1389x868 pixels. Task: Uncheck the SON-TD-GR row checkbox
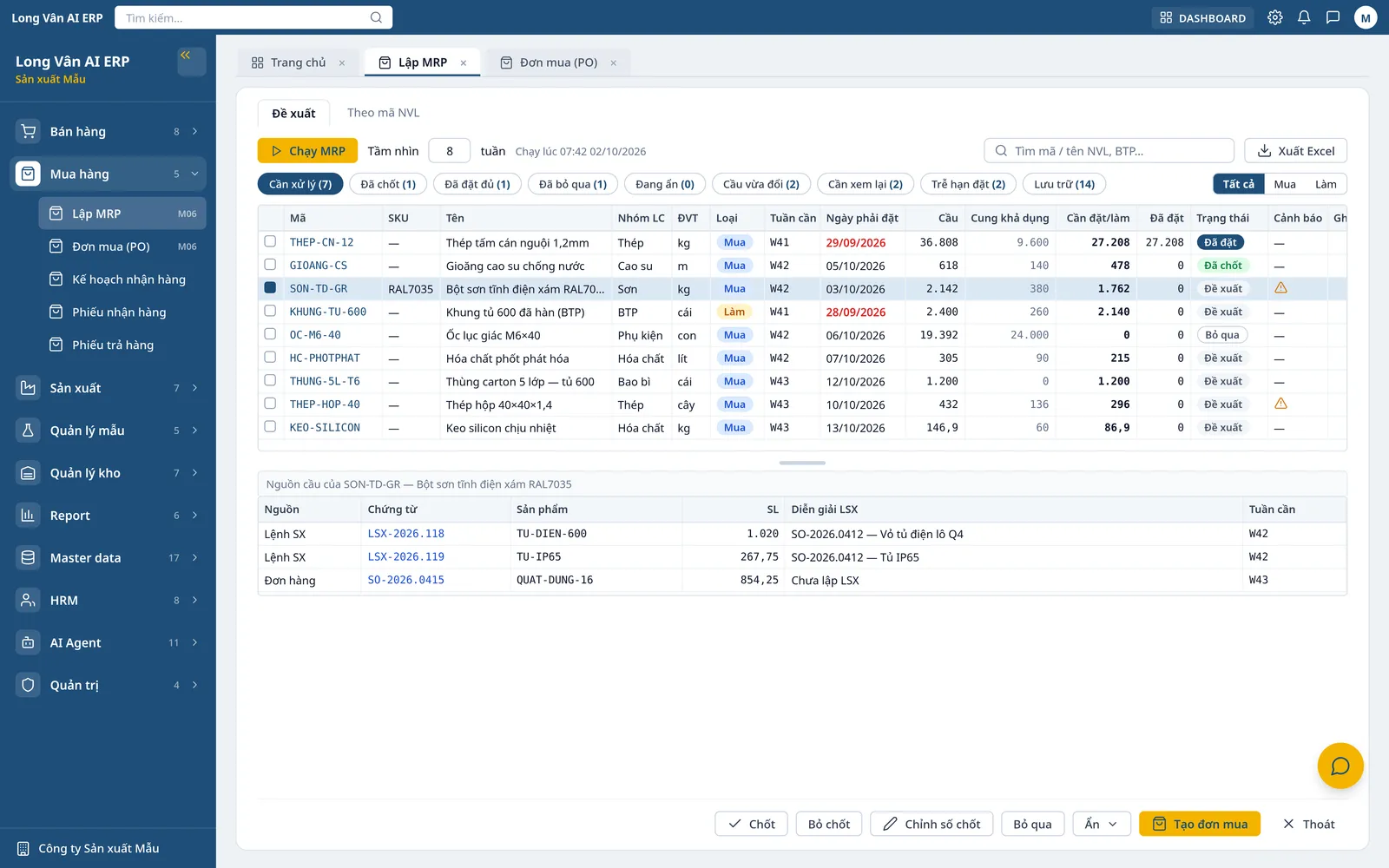point(270,287)
